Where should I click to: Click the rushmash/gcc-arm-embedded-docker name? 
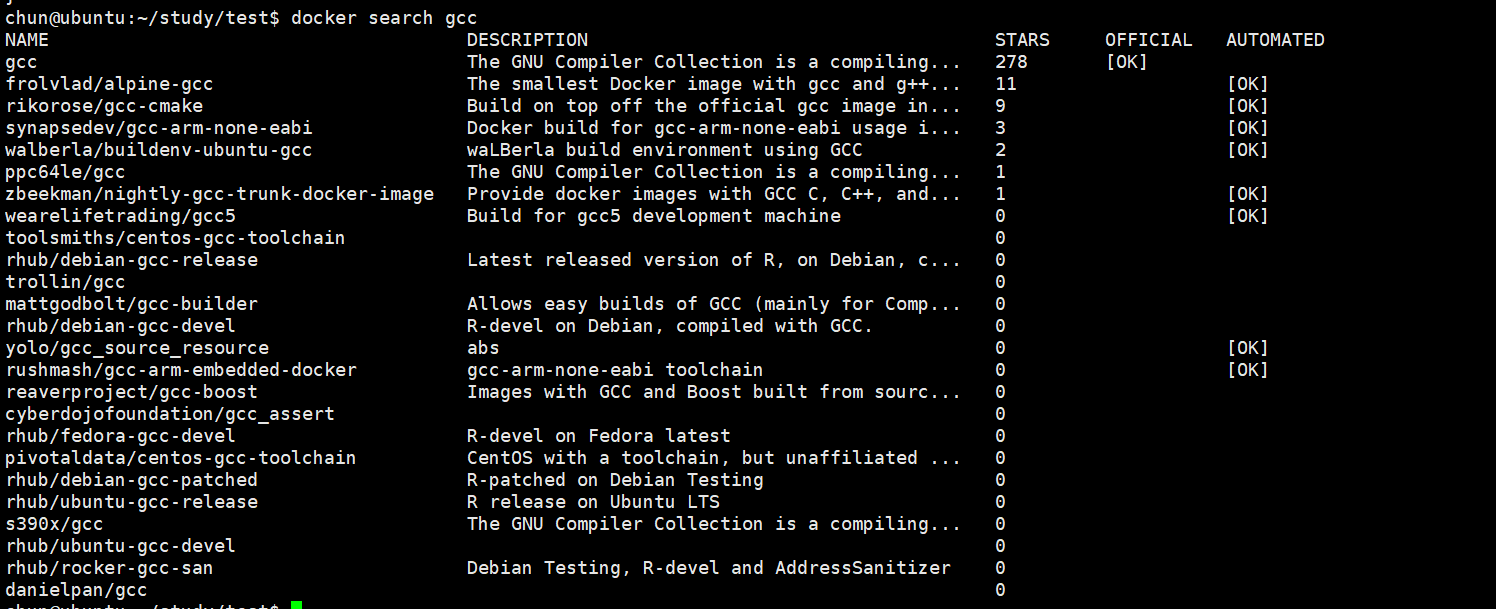click(x=181, y=370)
